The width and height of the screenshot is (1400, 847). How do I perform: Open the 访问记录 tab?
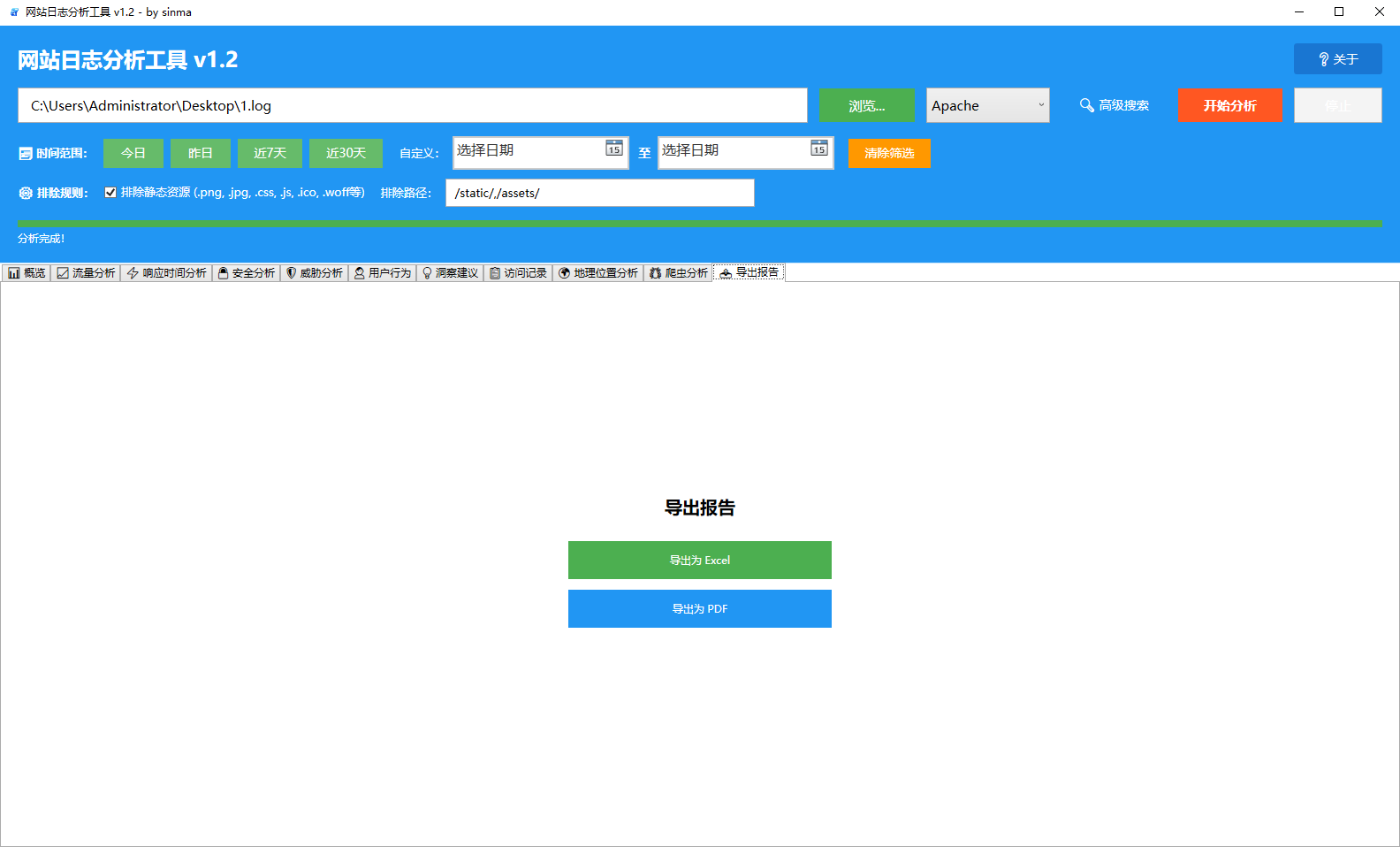[x=518, y=273]
